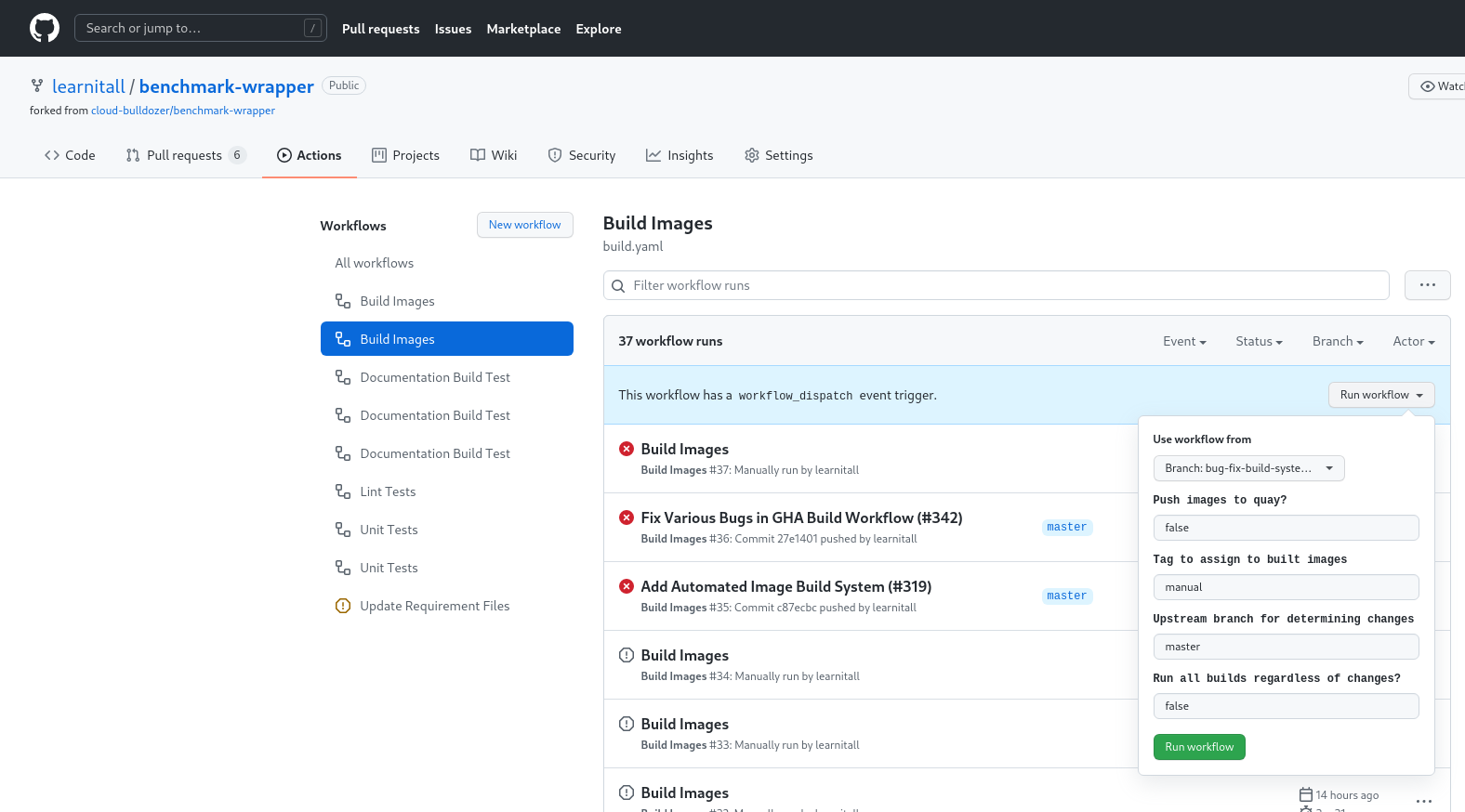The image size is (1465, 812).
Task: Open the three-dot menu for the 14 hours ago run
Action: point(1424,800)
